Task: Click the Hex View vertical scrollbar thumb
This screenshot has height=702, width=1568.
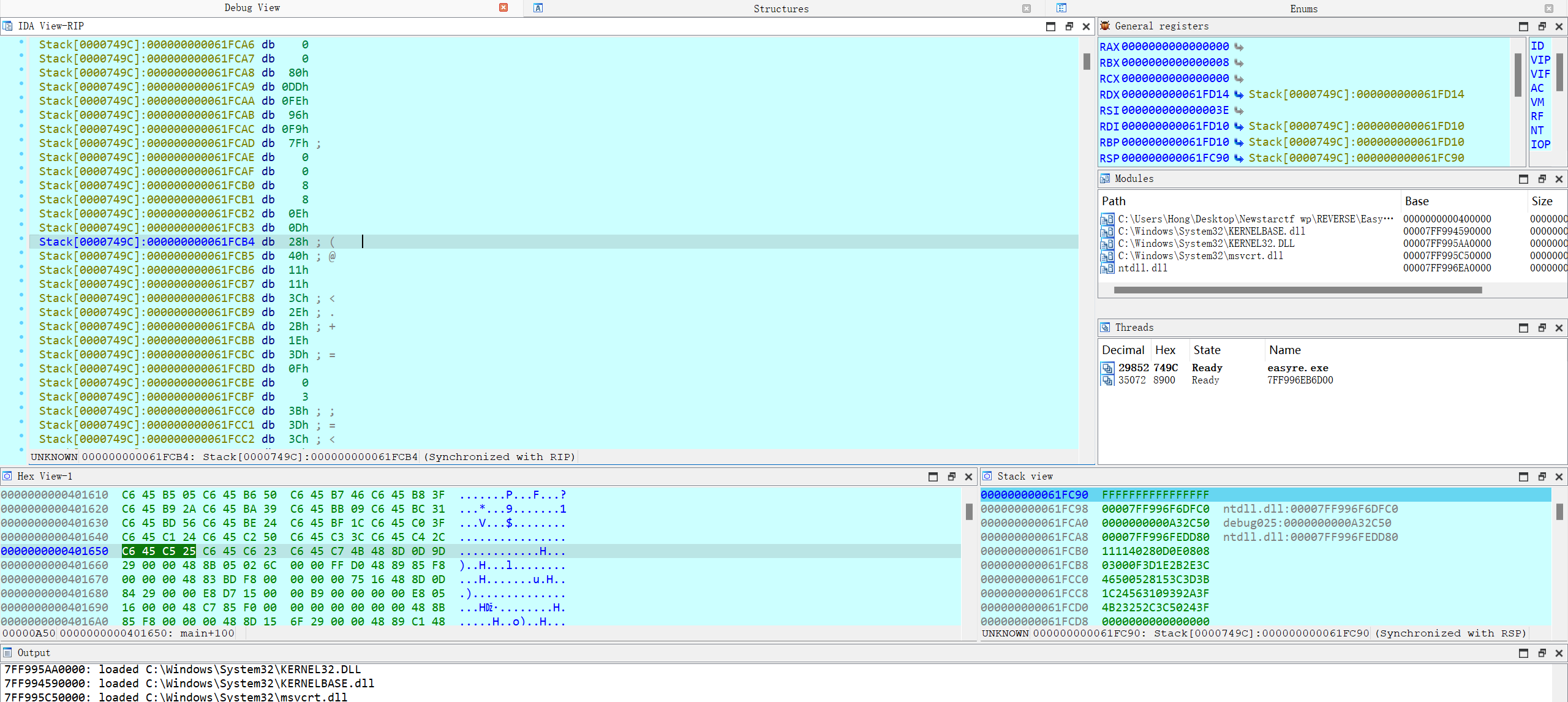Action: click(x=968, y=511)
